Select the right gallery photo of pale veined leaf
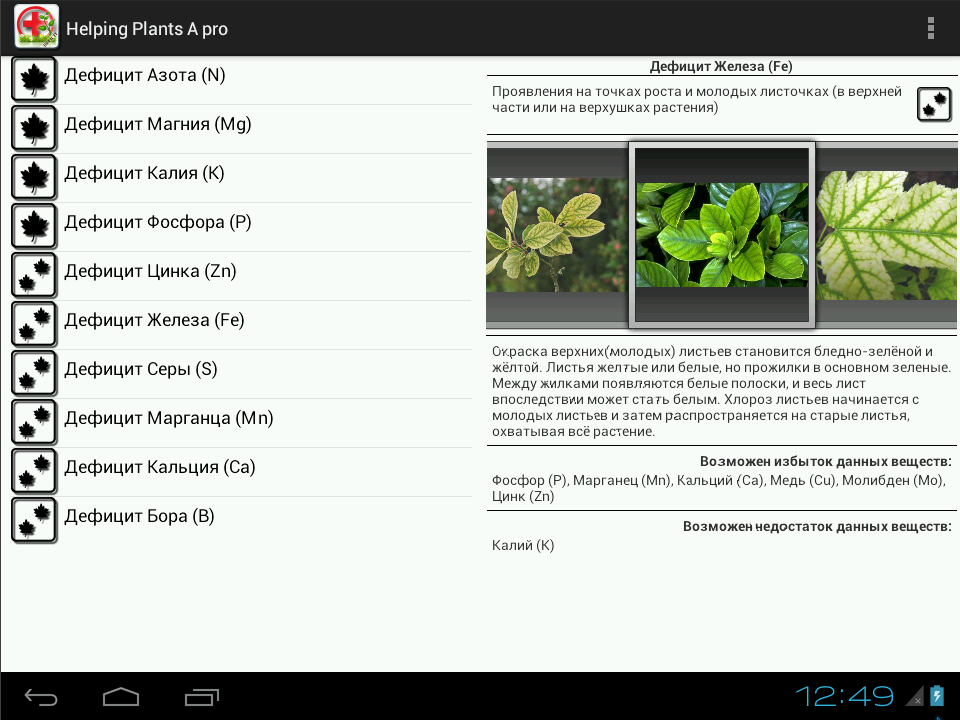 click(887, 235)
